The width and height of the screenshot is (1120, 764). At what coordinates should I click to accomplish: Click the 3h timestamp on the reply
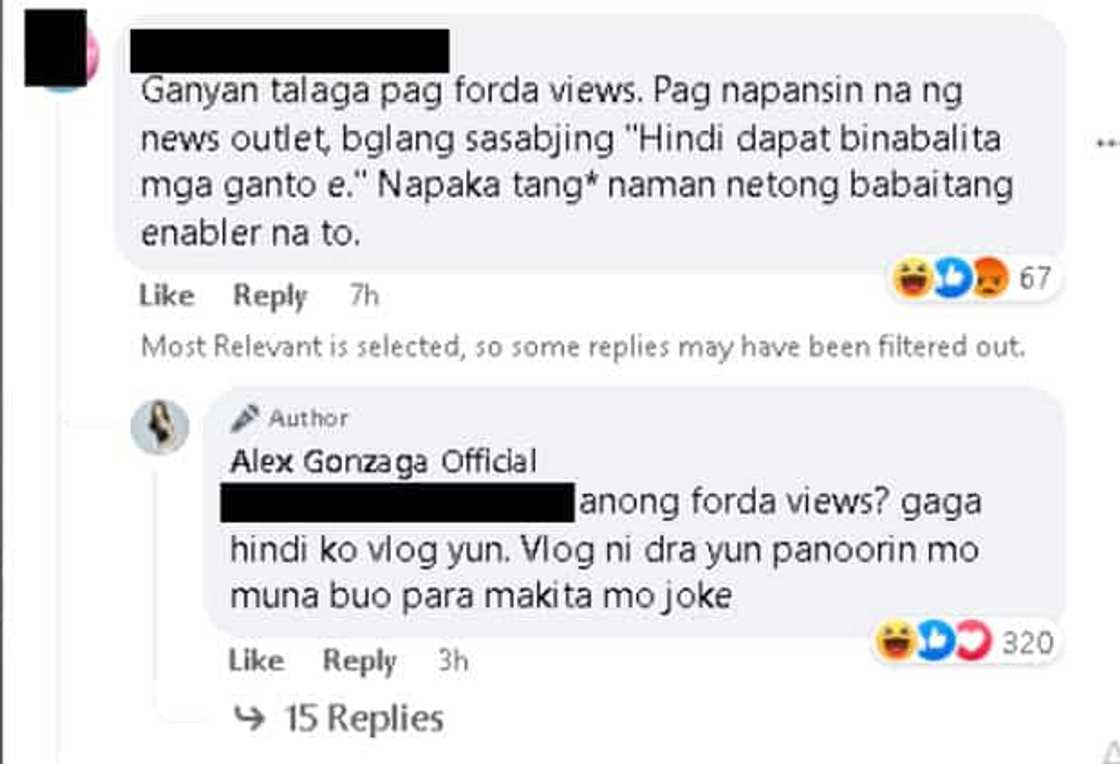453,660
